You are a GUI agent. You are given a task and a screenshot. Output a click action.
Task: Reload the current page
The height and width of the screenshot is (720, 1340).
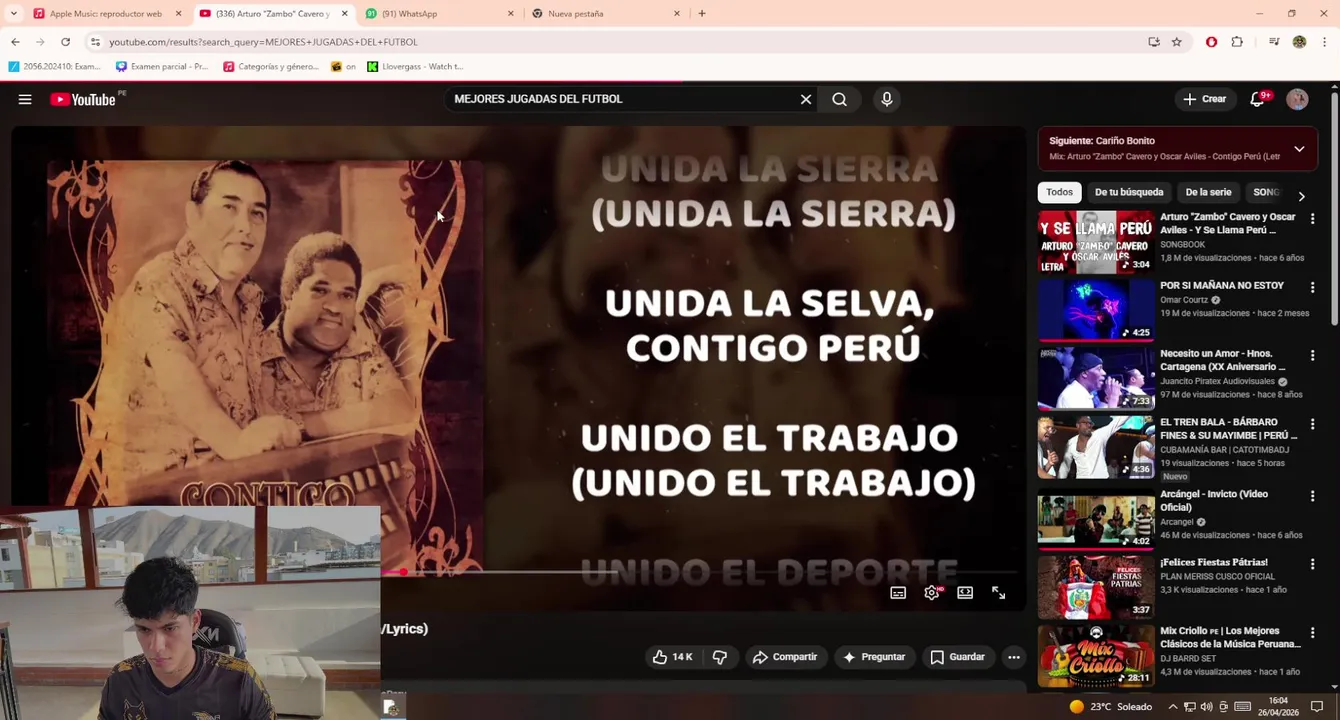[x=66, y=42]
